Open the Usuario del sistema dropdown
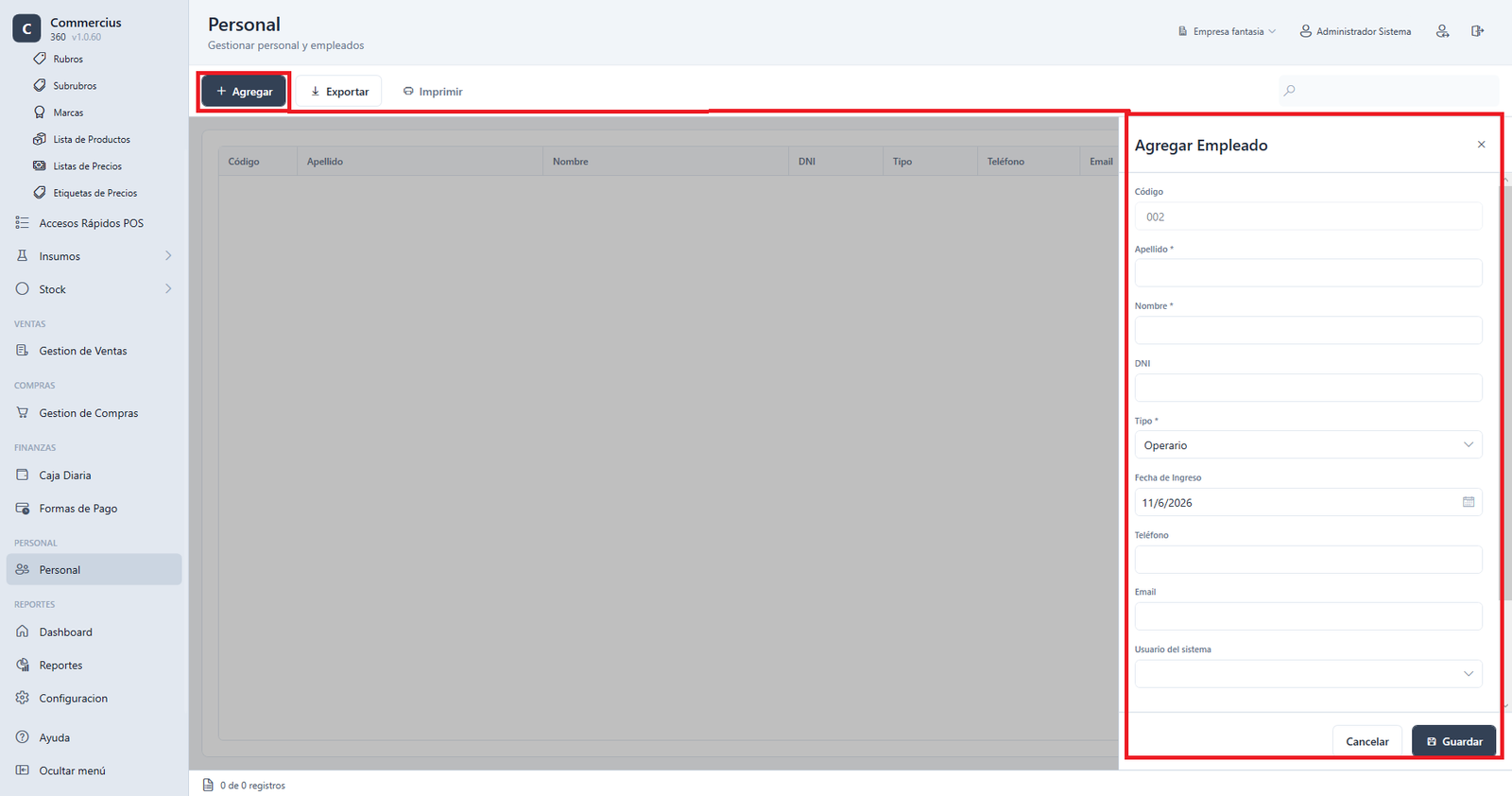 [1308, 674]
